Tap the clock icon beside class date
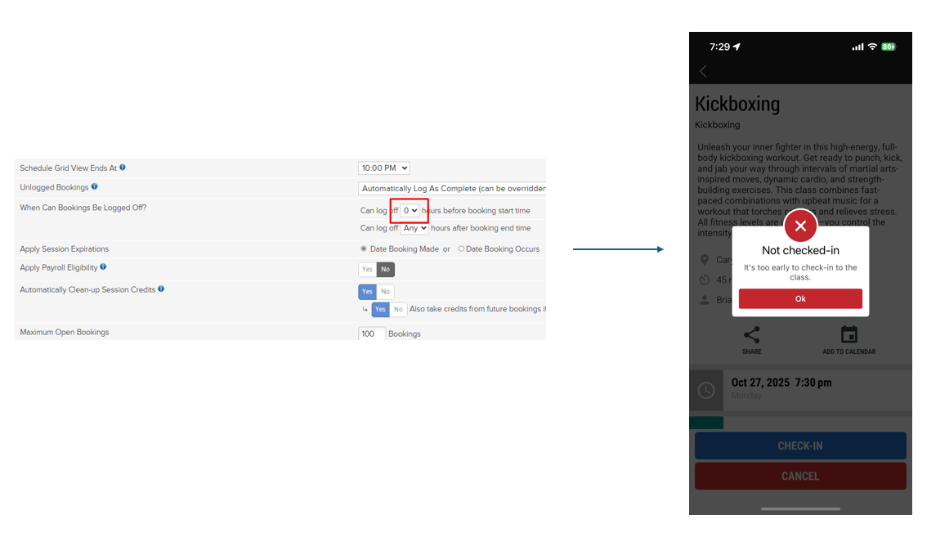Screen dimensions: 936x546 (706, 391)
